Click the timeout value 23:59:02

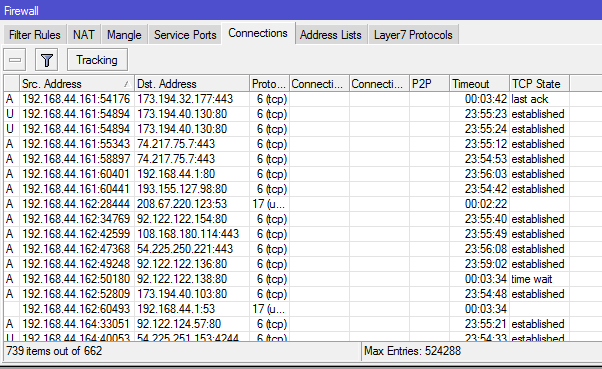coord(486,264)
